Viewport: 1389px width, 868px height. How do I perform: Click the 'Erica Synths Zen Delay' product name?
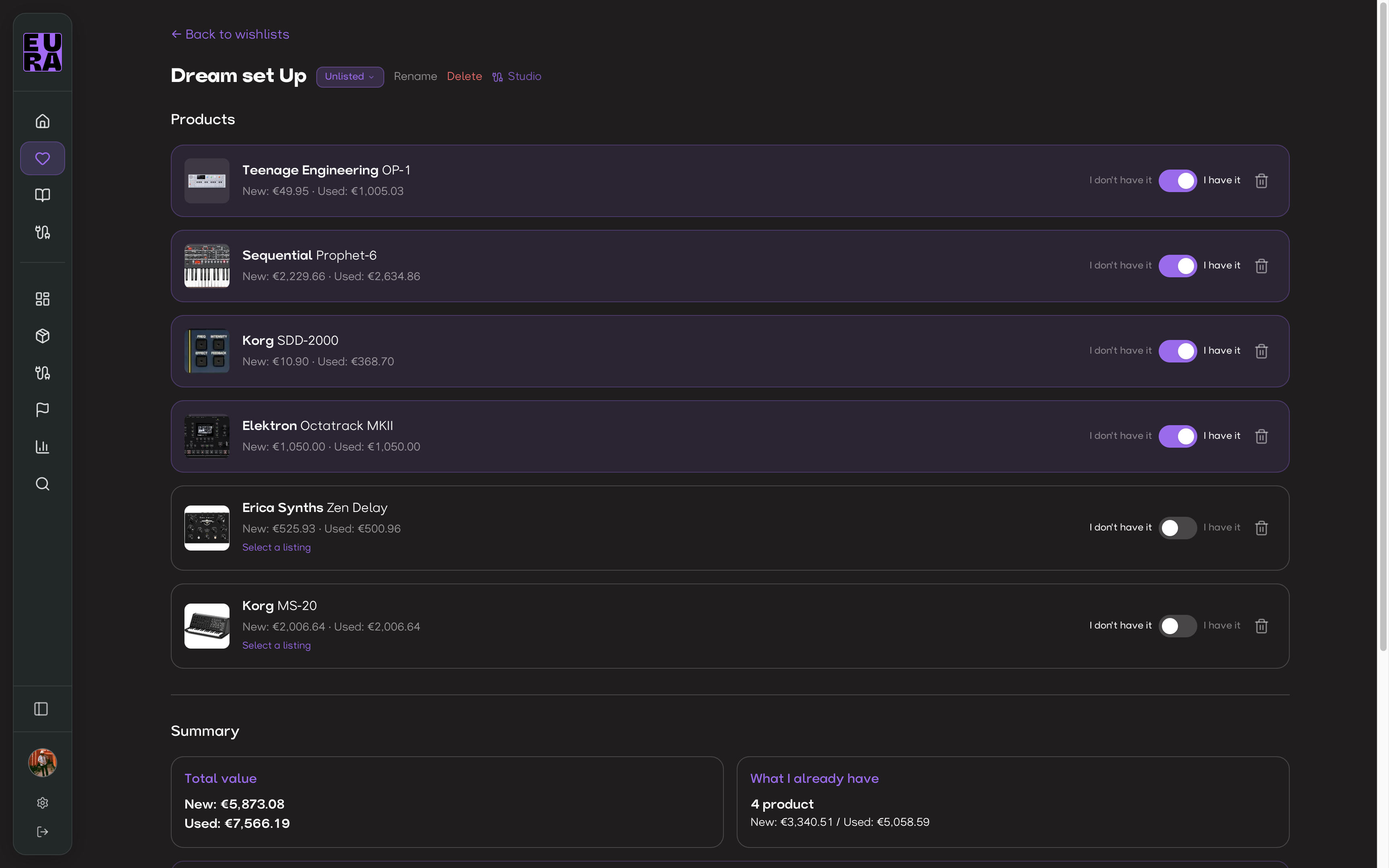tap(315, 508)
